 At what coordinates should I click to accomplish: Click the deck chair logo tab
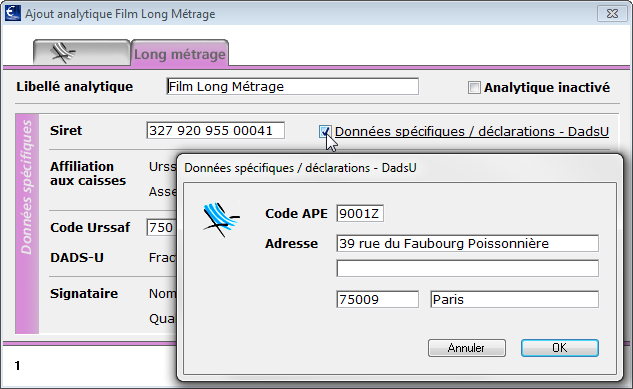click(82, 52)
